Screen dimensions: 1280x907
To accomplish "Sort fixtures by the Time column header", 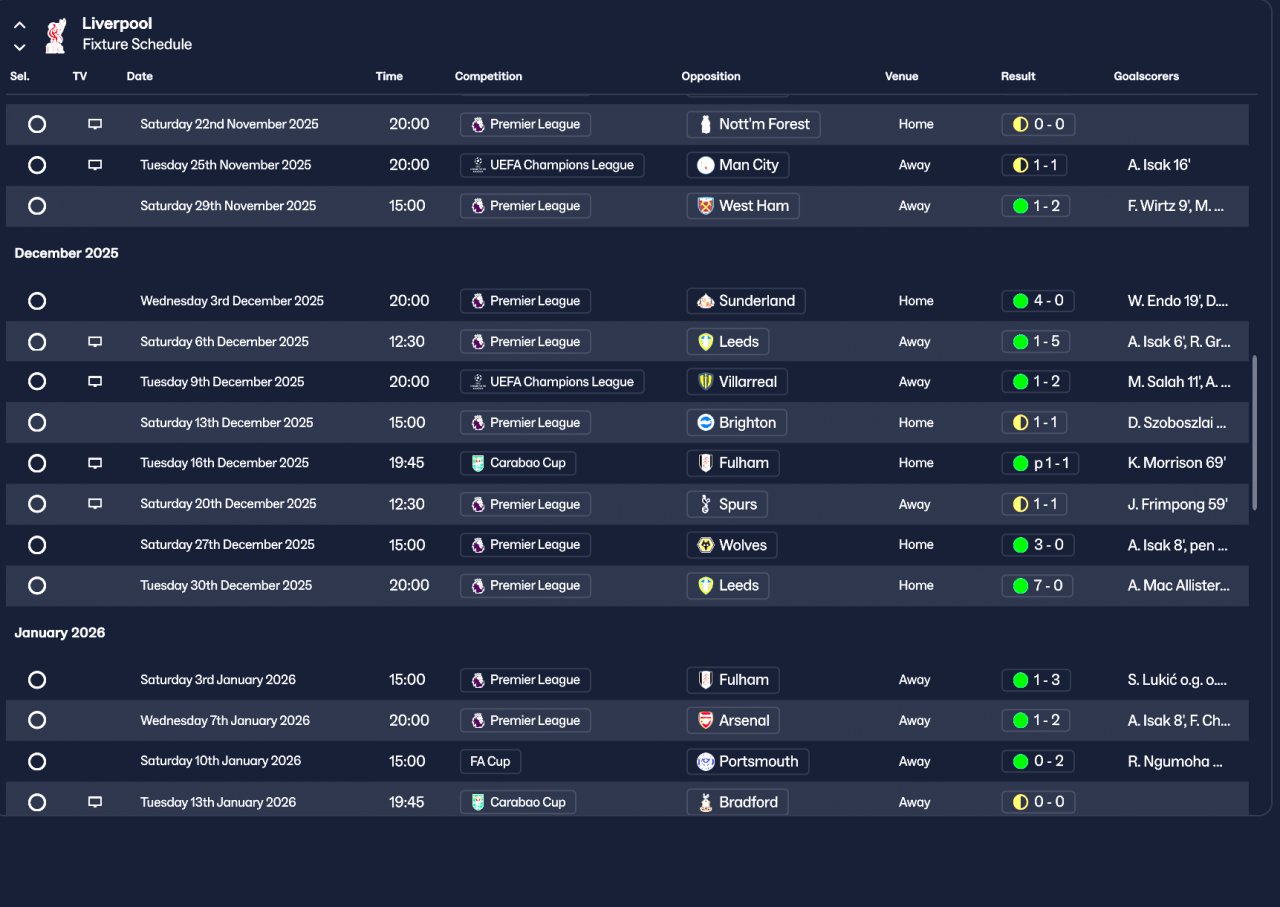I will [389, 76].
